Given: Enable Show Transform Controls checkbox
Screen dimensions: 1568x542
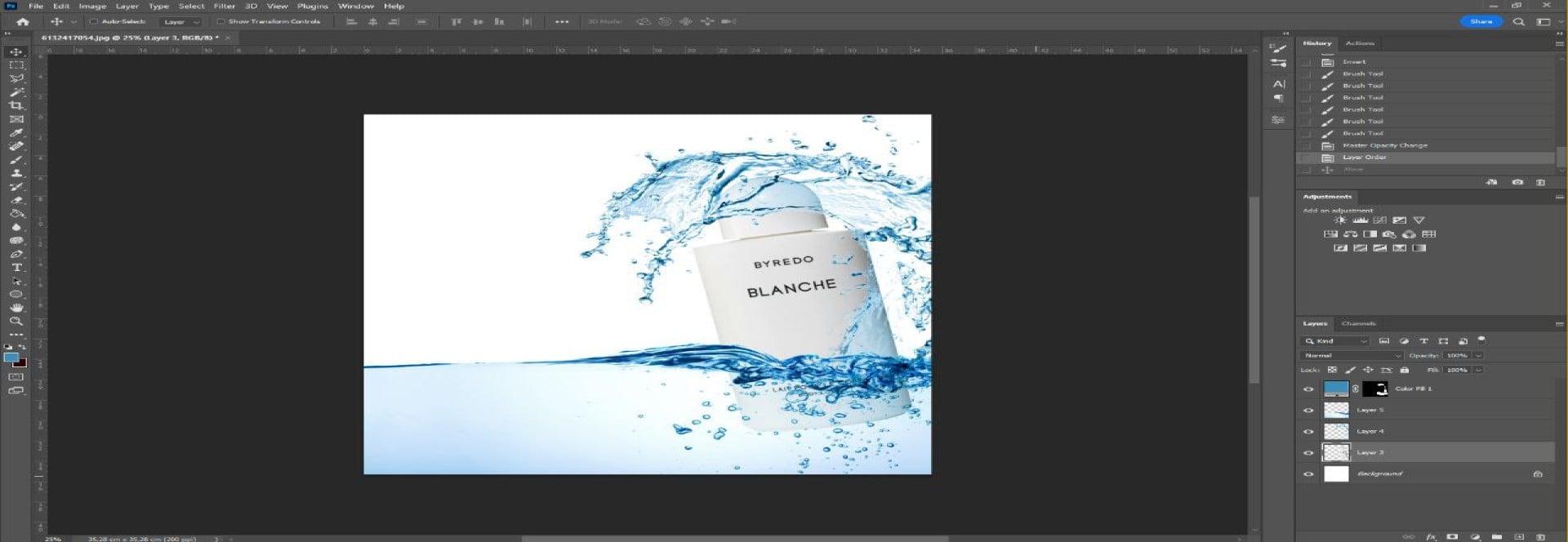Looking at the screenshot, I should coord(220,22).
